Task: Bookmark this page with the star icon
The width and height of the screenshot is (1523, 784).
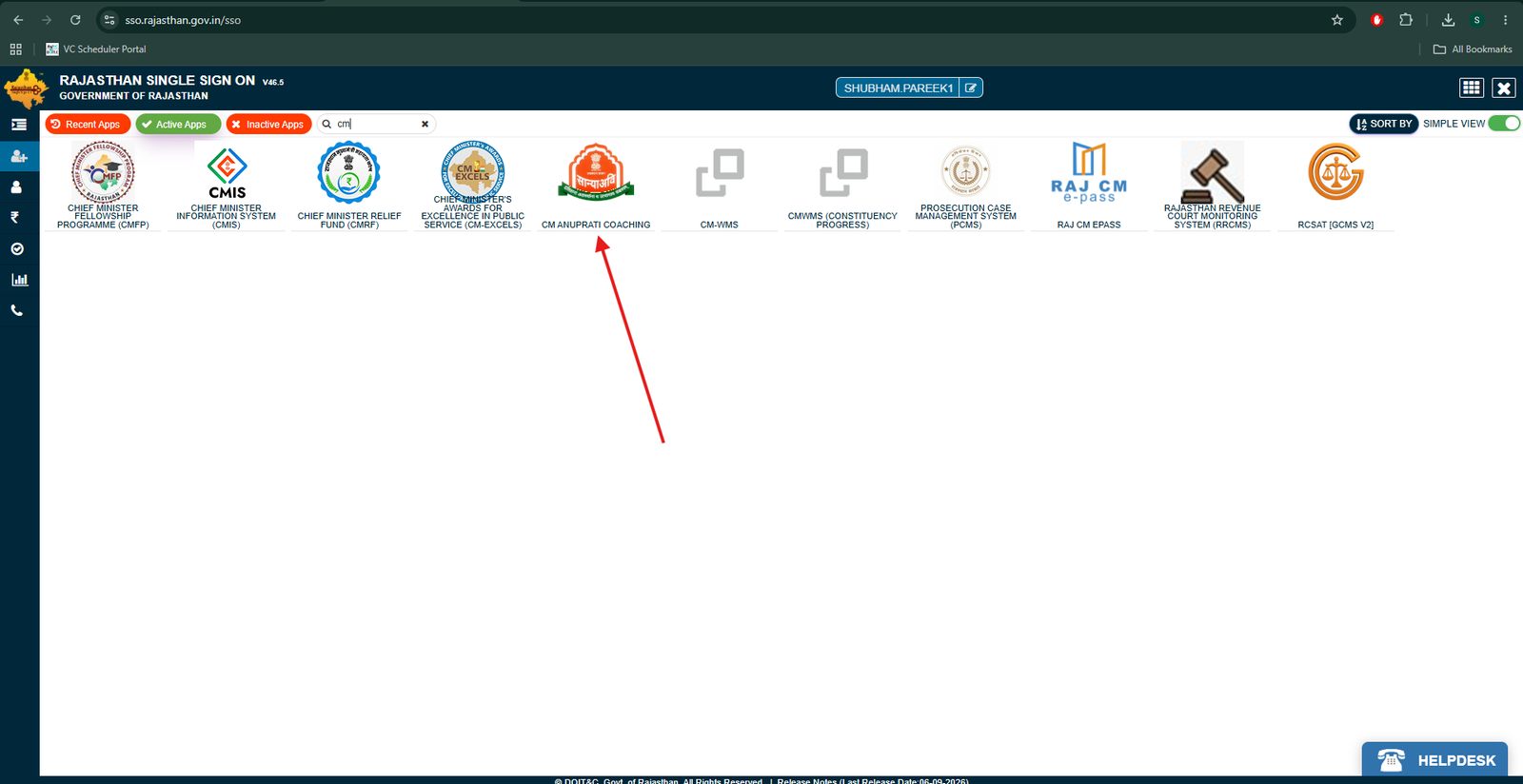Action: coord(1337,20)
